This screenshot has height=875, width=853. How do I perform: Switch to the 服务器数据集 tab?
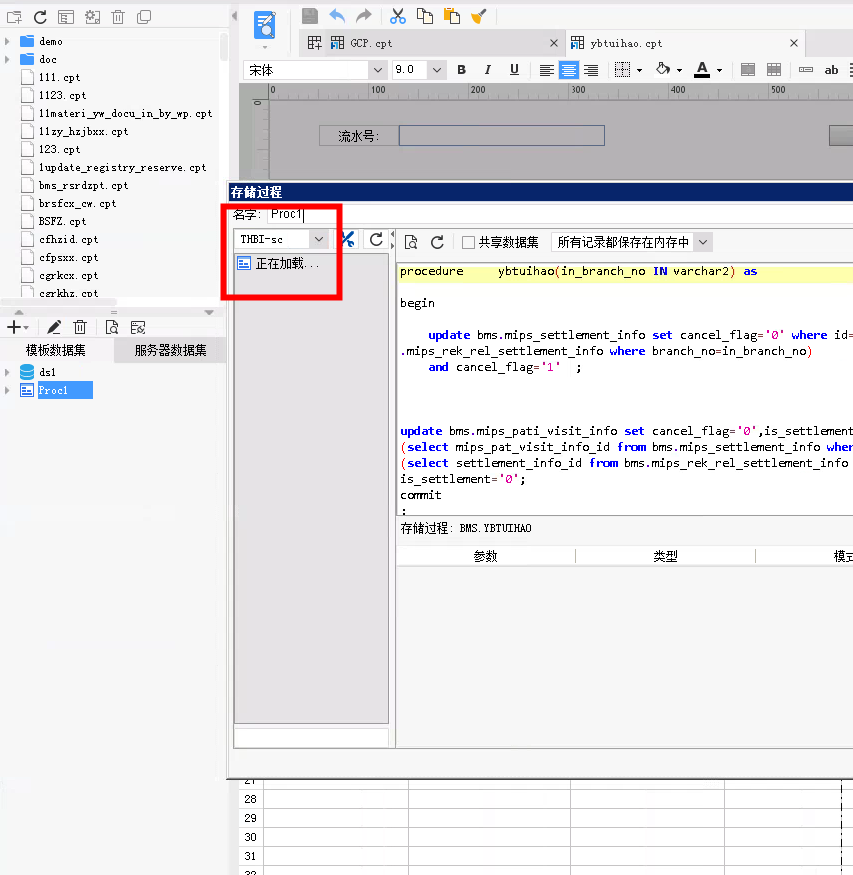170,350
